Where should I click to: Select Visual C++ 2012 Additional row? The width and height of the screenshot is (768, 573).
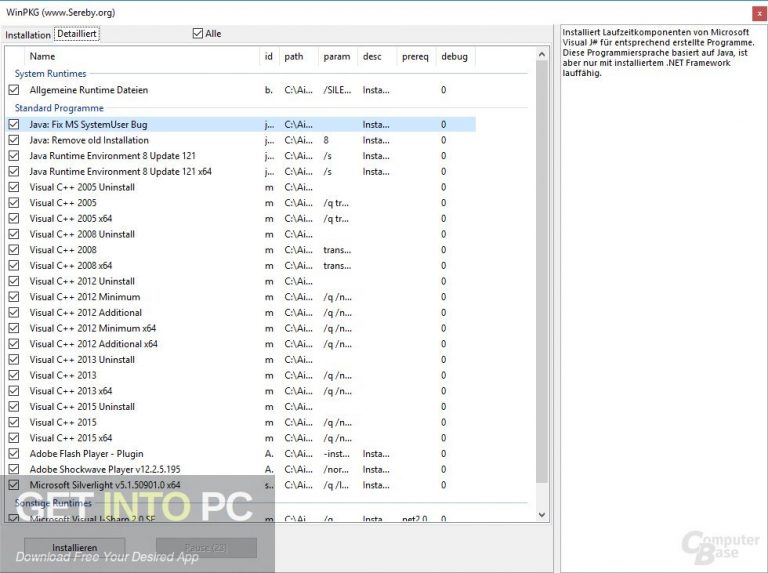[x=240, y=312]
